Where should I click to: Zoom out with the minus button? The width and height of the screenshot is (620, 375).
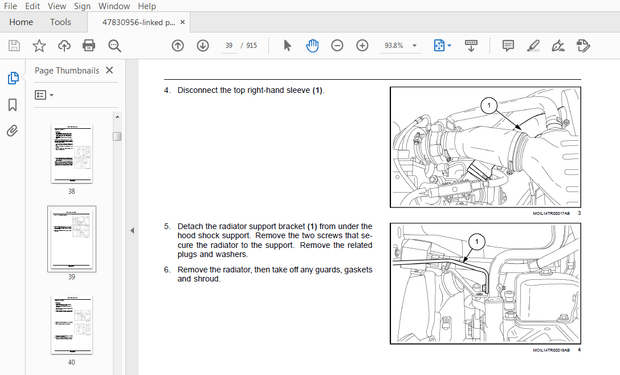click(337, 46)
